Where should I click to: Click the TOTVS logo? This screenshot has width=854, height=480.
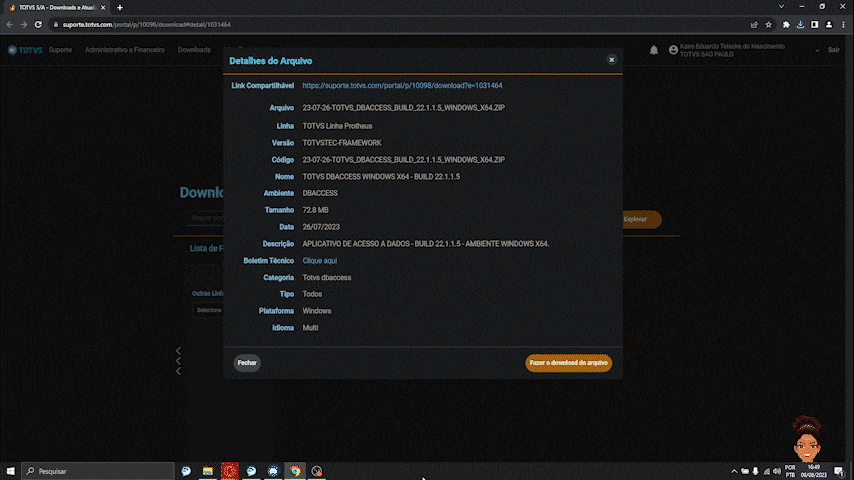(x=25, y=50)
